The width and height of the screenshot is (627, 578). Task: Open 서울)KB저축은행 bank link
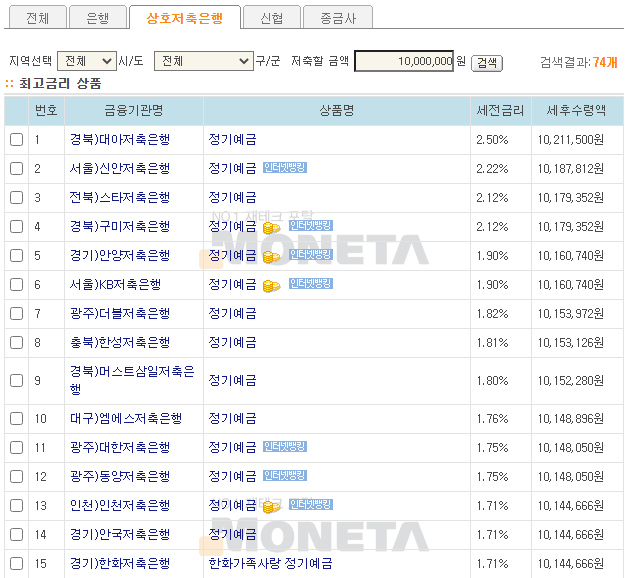(x=115, y=284)
